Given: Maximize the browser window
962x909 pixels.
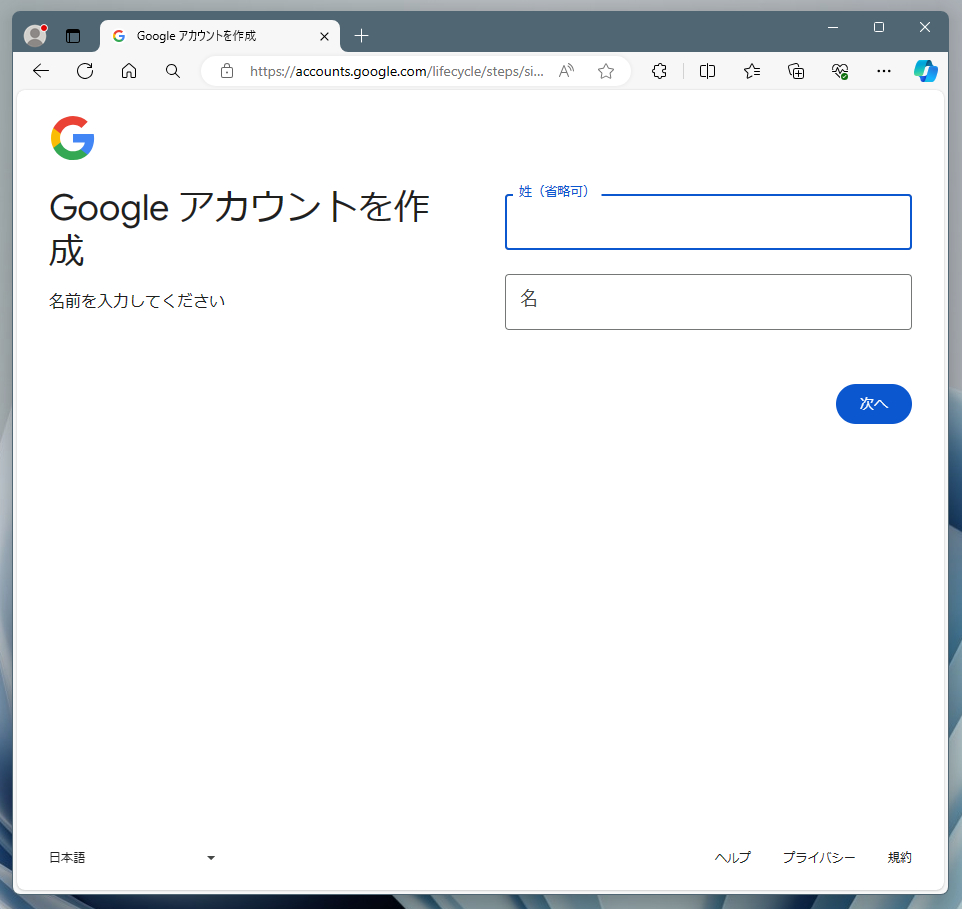Looking at the screenshot, I should 879,27.
